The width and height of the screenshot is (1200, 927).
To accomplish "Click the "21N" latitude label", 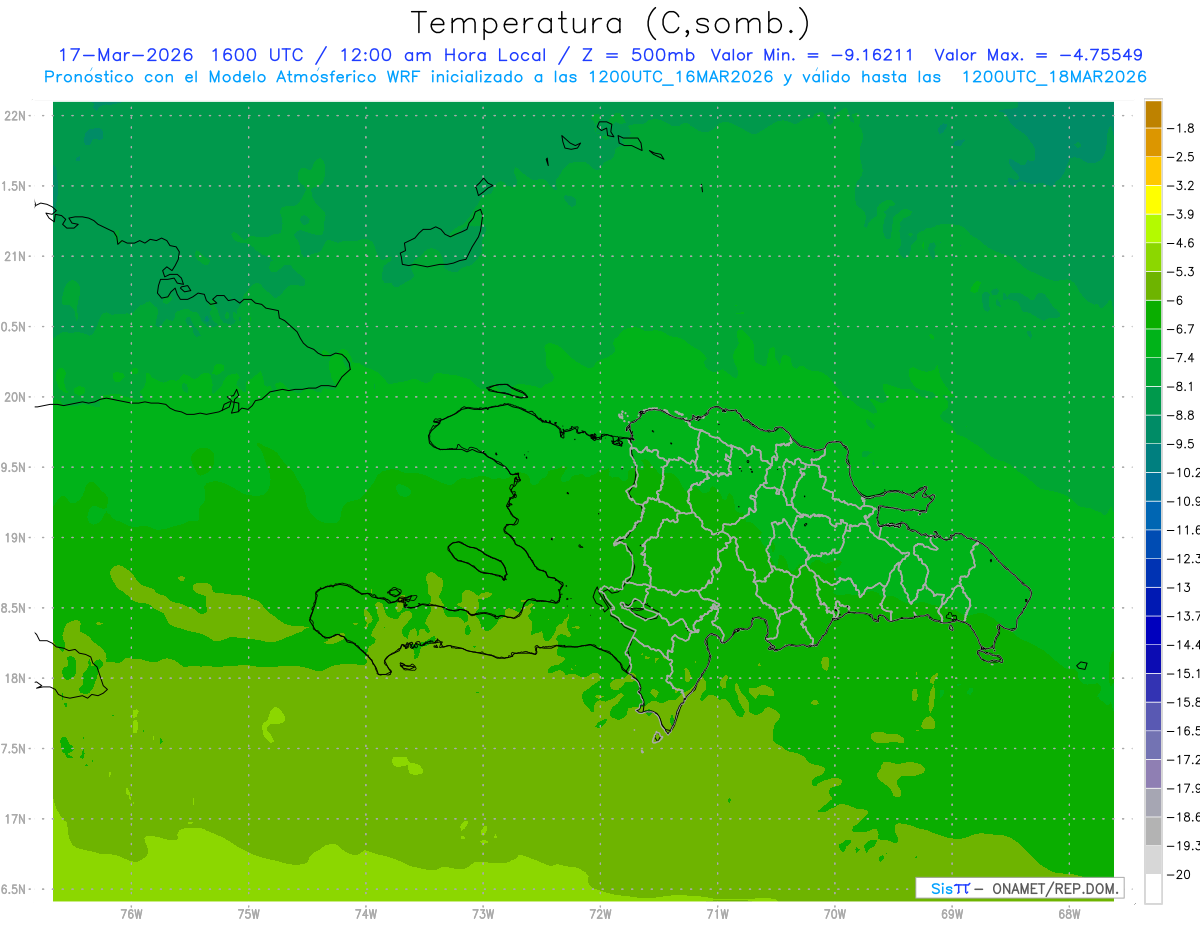I will tap(14, 256).
